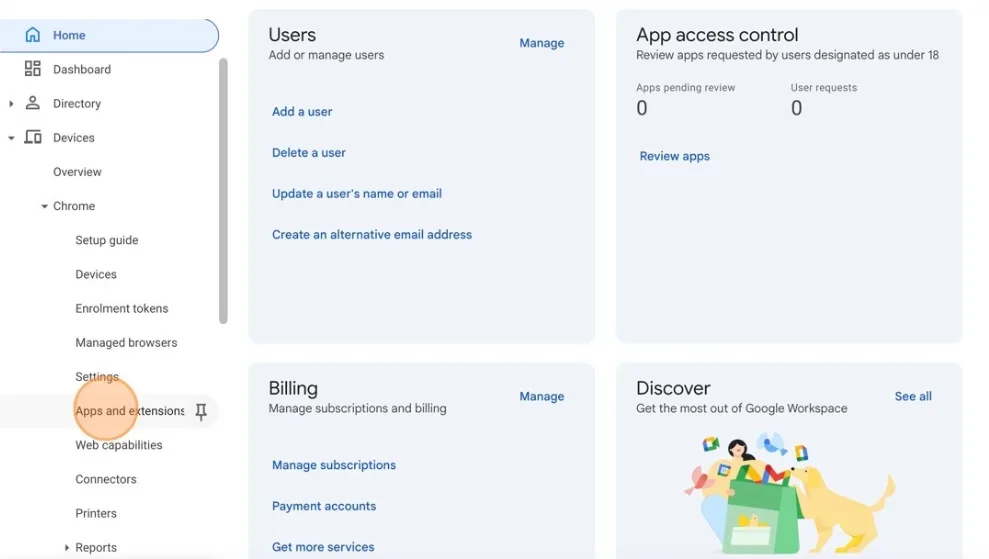989x559 pixels.
Task: Click the Review apps link
Action: pos(674,156)
